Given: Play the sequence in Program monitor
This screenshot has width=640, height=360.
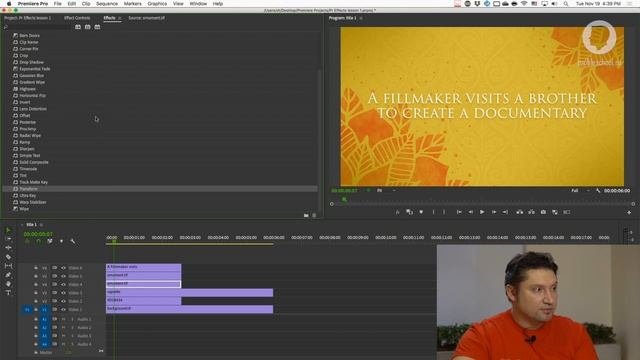Looking at the screenshot, I should coord(482,212).
